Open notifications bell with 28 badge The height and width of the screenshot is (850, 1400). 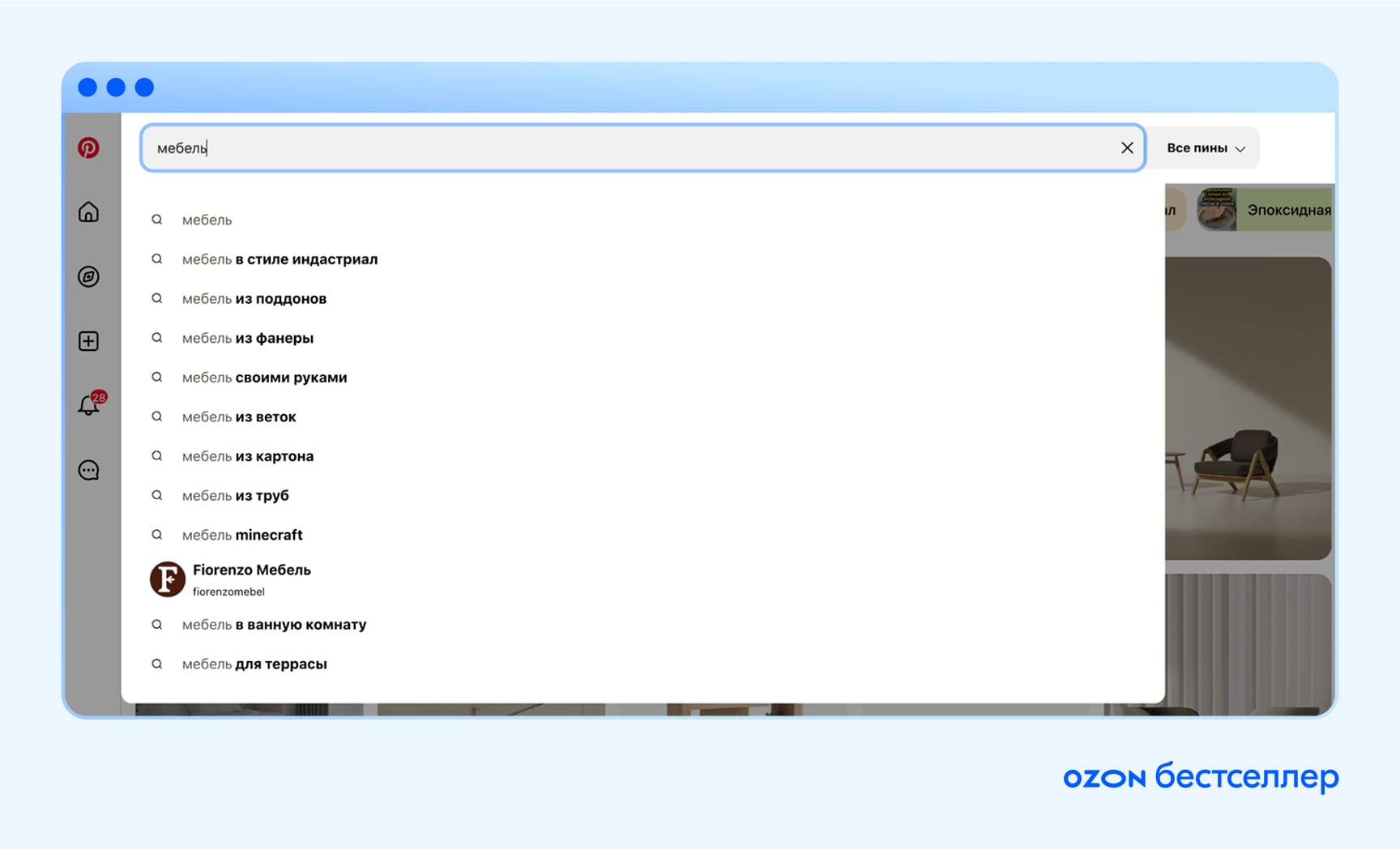tap(90, 404)
